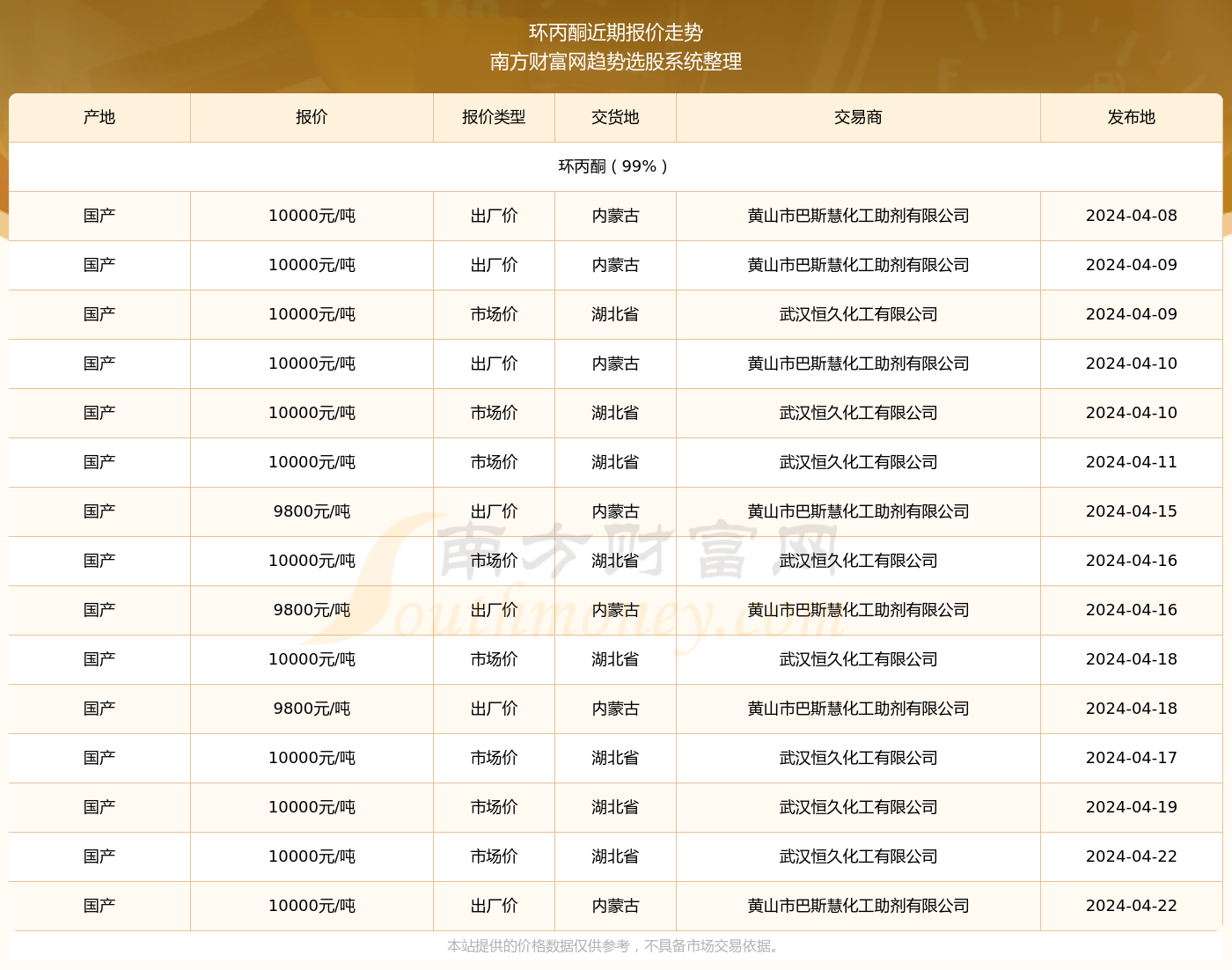1232x970 pixels.
Task: Click 10000元/吨 in the 2024-04-11 row
Action: pos(312,462)
